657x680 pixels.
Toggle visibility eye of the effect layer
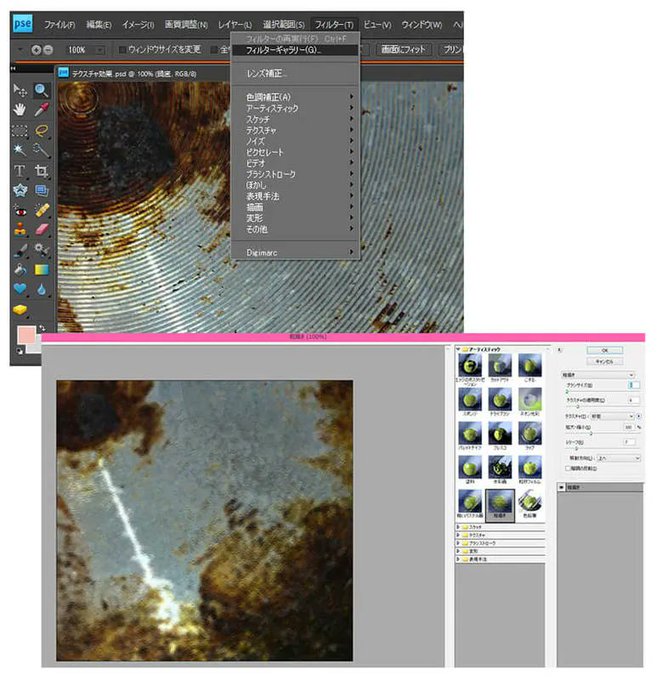click(561, 487)
